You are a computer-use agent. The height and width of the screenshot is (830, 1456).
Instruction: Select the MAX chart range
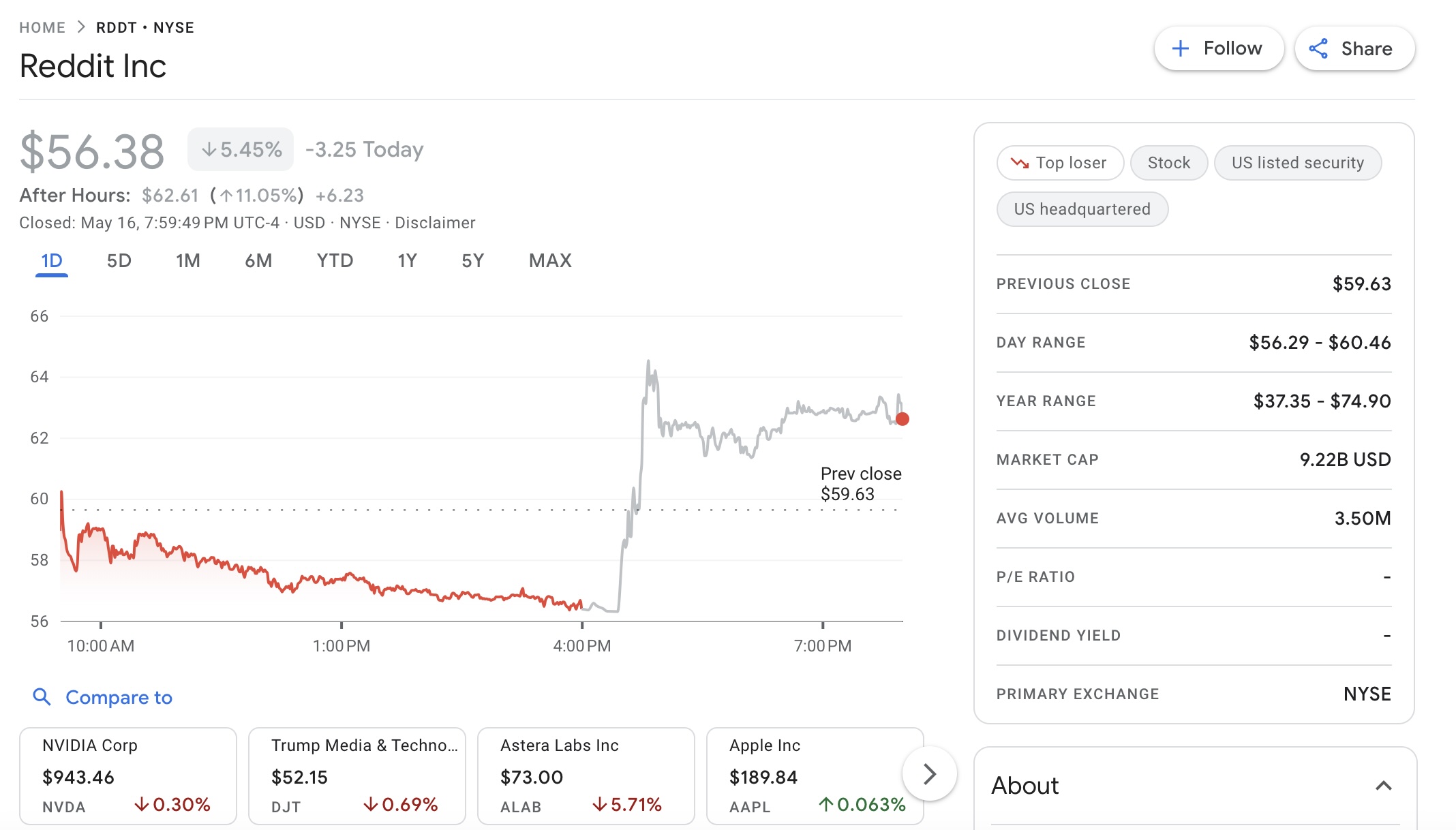tap(550, 261)
